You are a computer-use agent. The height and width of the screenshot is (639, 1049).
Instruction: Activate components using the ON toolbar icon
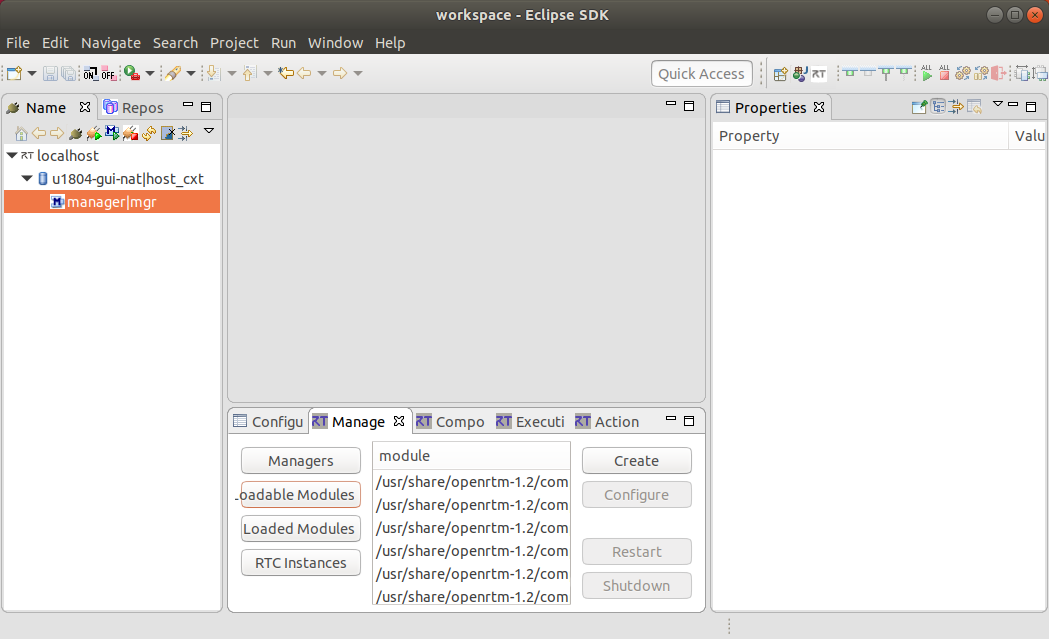[89, 73]
